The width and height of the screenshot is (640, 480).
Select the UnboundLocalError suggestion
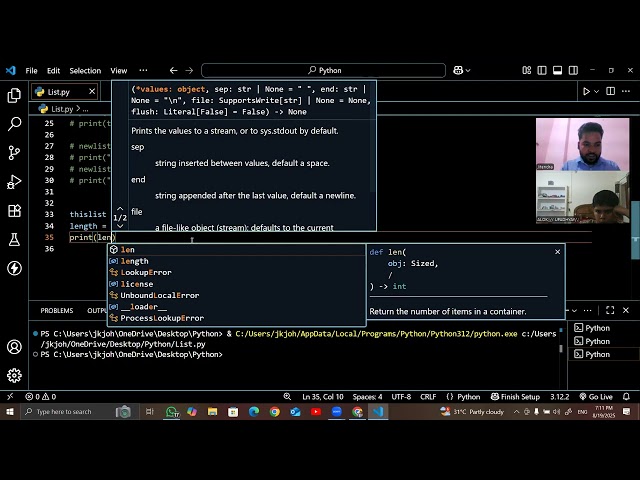(x=237, y=296)
